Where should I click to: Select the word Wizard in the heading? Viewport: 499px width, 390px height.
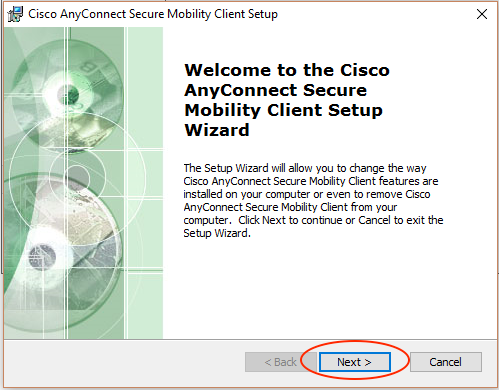click(217, 130)
